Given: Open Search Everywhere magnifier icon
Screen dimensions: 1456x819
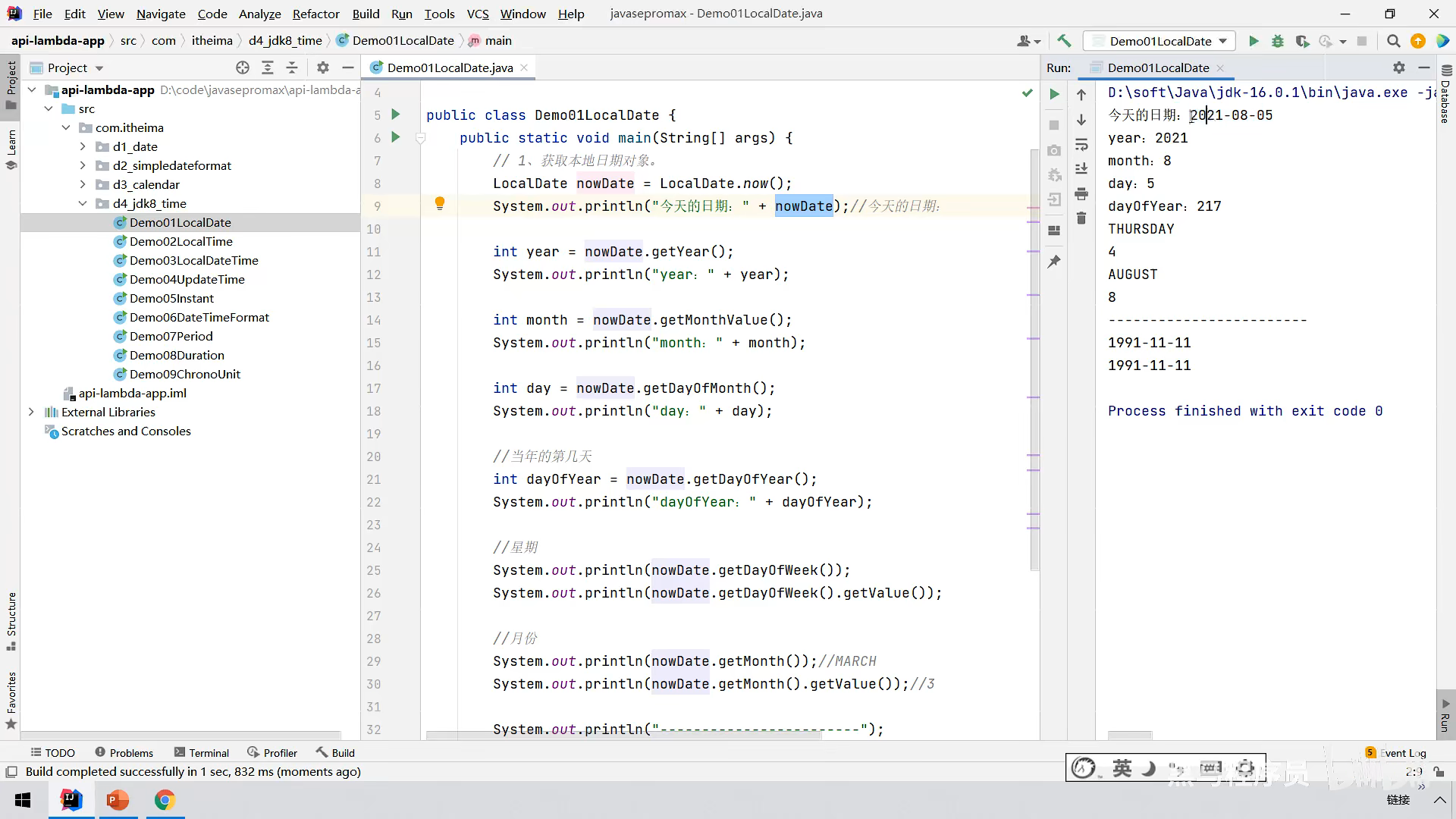Looking at the screenshot, I should pos(1393,41).
